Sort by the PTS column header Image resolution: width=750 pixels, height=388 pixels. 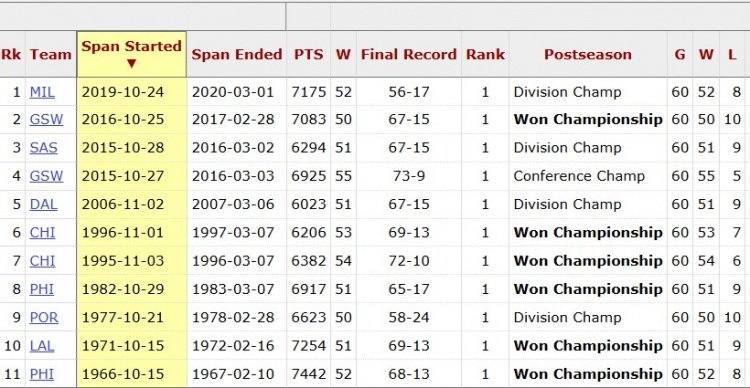[x=309, y=55]
